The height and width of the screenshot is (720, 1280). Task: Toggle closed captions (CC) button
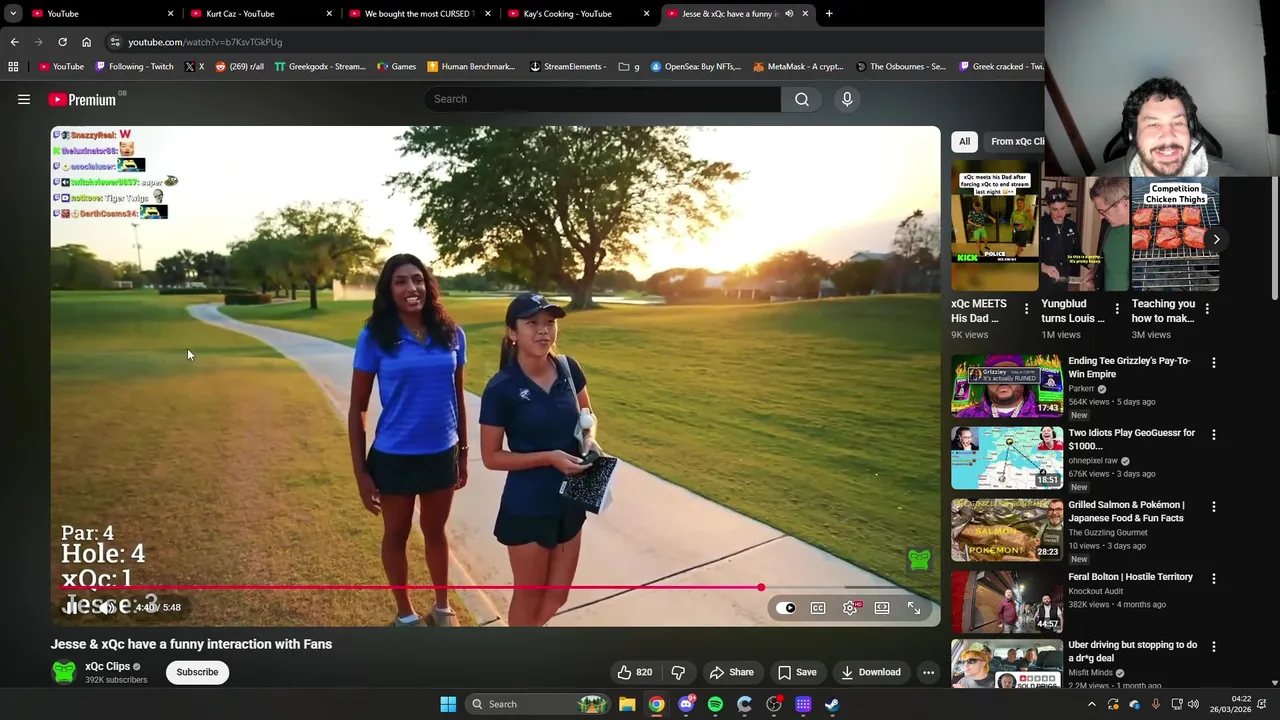[x=818, y=608]
